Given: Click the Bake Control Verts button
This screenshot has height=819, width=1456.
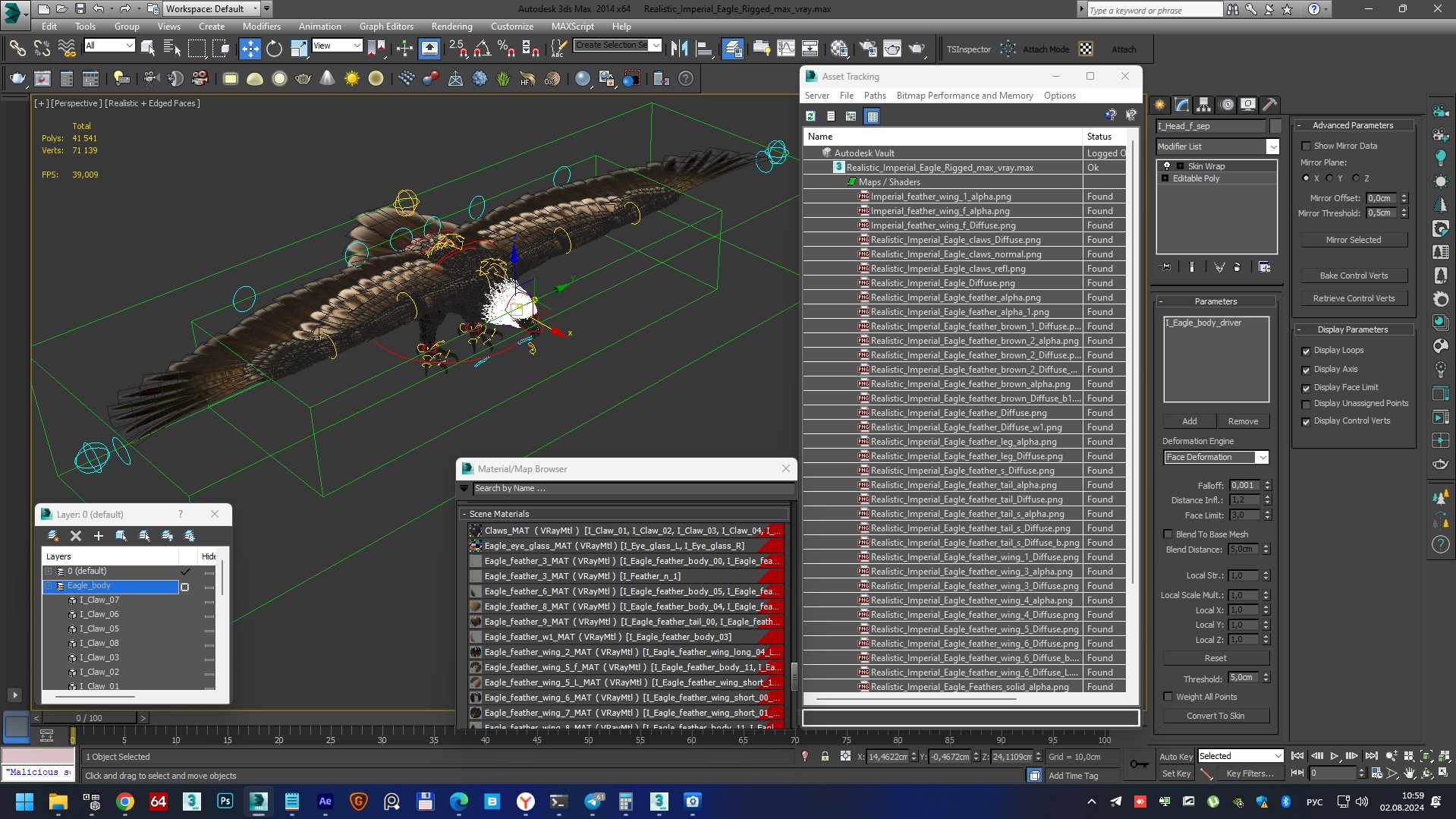Looking at the screenshot, I should 1354,276.
